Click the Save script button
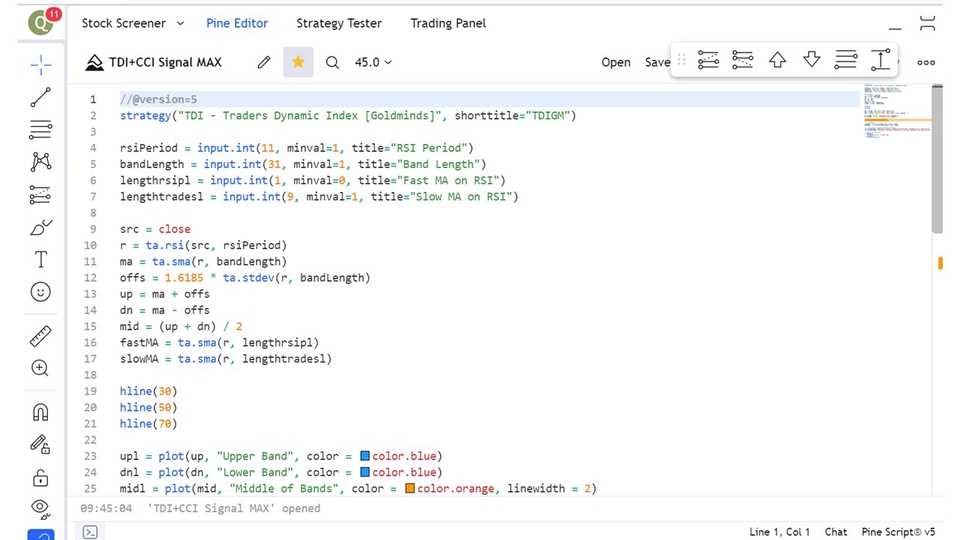Image resolution: width=960 pixels, height=540 pixels. click(658, 62)
